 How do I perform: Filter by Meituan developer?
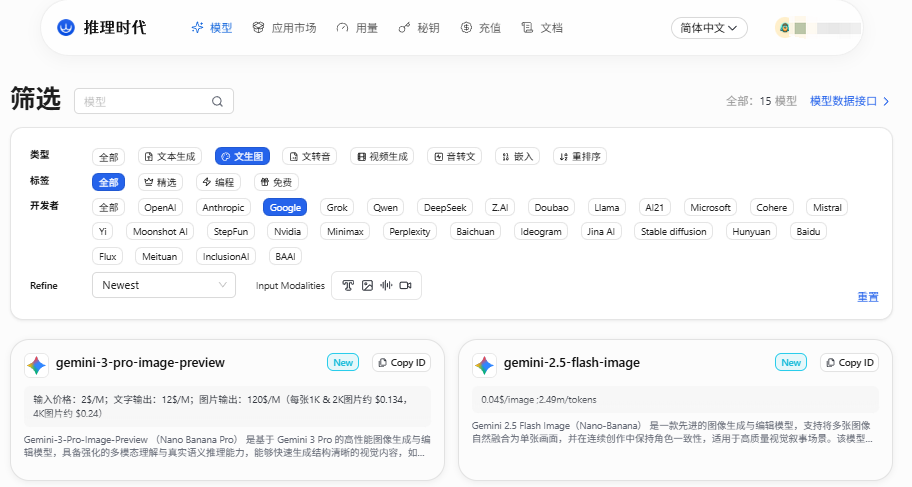[x=159, y=257]
